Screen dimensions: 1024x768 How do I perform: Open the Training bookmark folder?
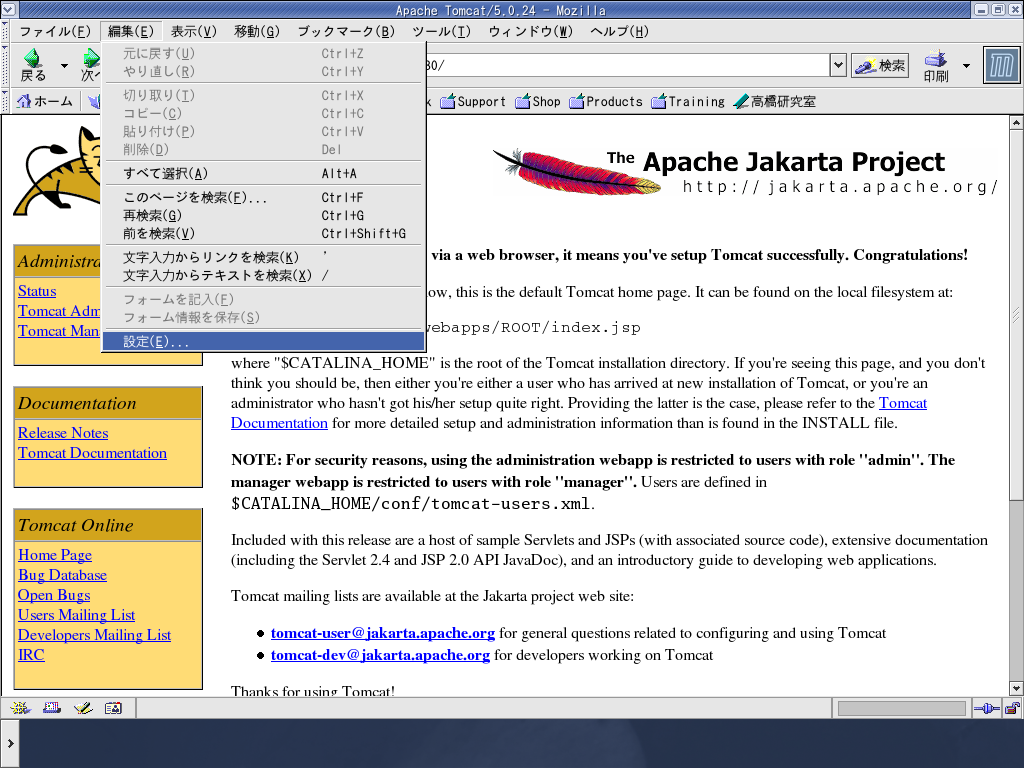688,101
